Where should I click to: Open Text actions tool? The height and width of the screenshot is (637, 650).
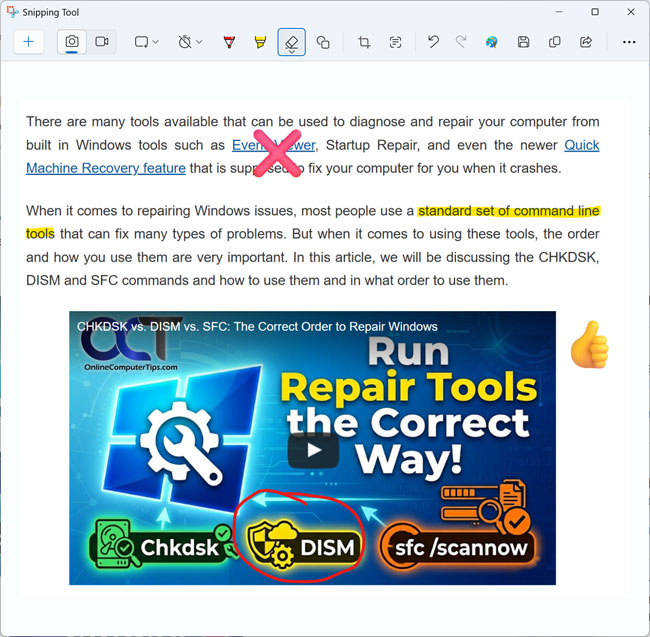pos(395,42)
